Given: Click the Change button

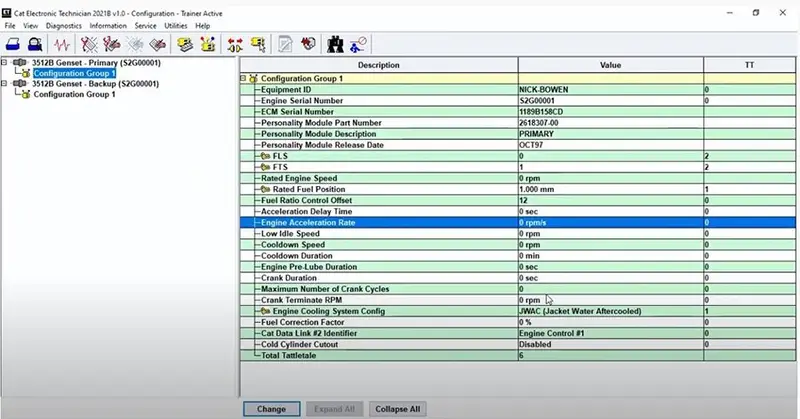Looking at the screenshot, I should coord(271,409).
